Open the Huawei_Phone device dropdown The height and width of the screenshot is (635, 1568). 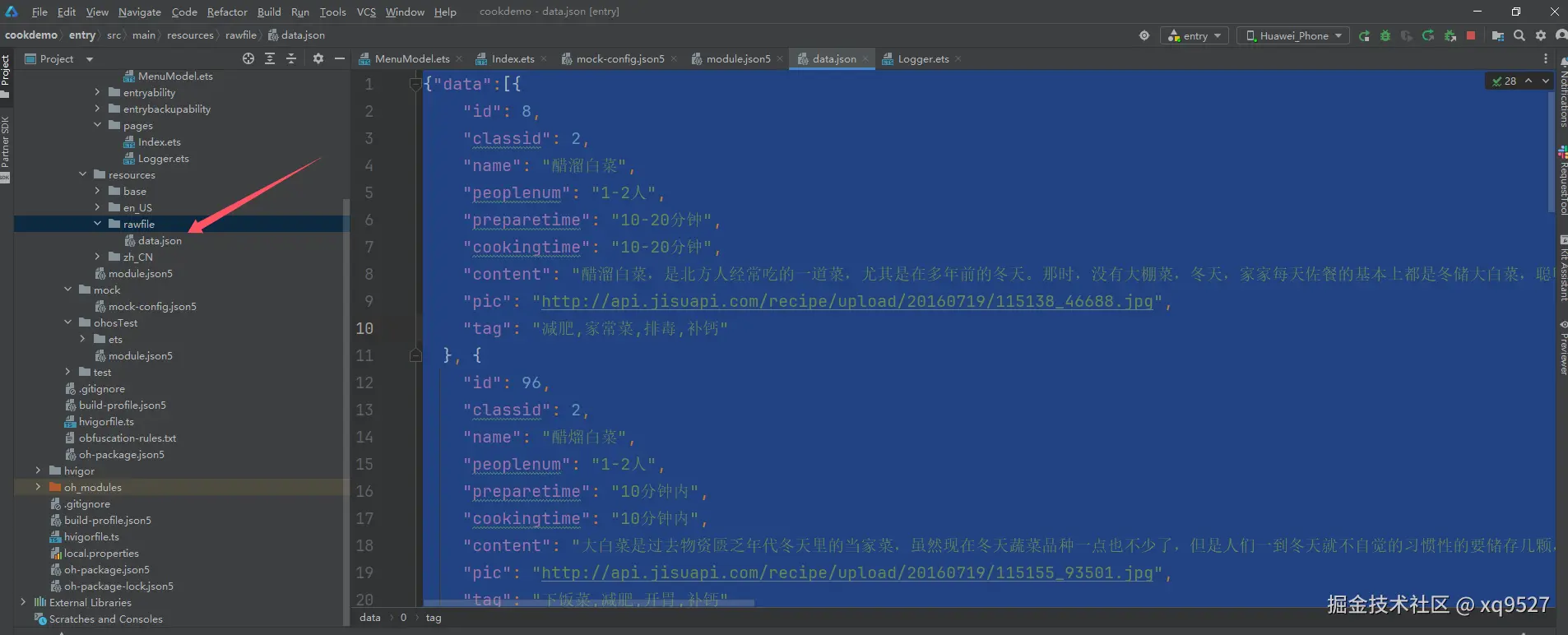(1293, 35)
